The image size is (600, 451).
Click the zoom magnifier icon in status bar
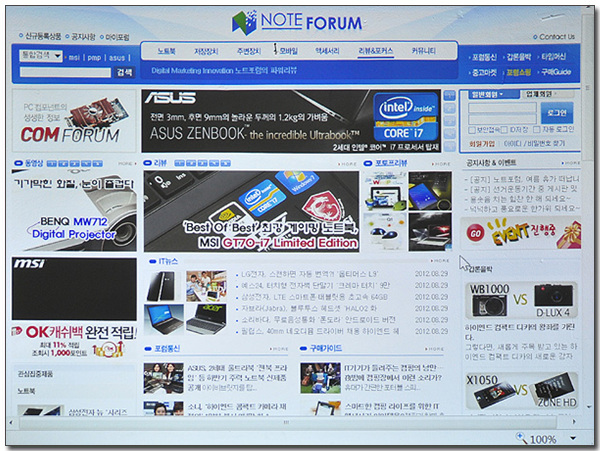coord(522,438)
